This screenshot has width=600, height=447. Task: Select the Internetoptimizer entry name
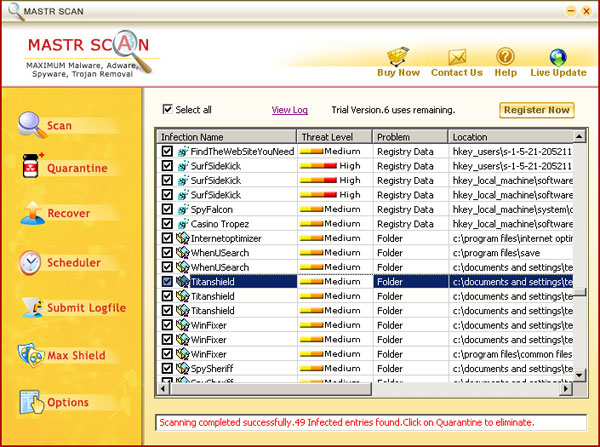(226, 238)
